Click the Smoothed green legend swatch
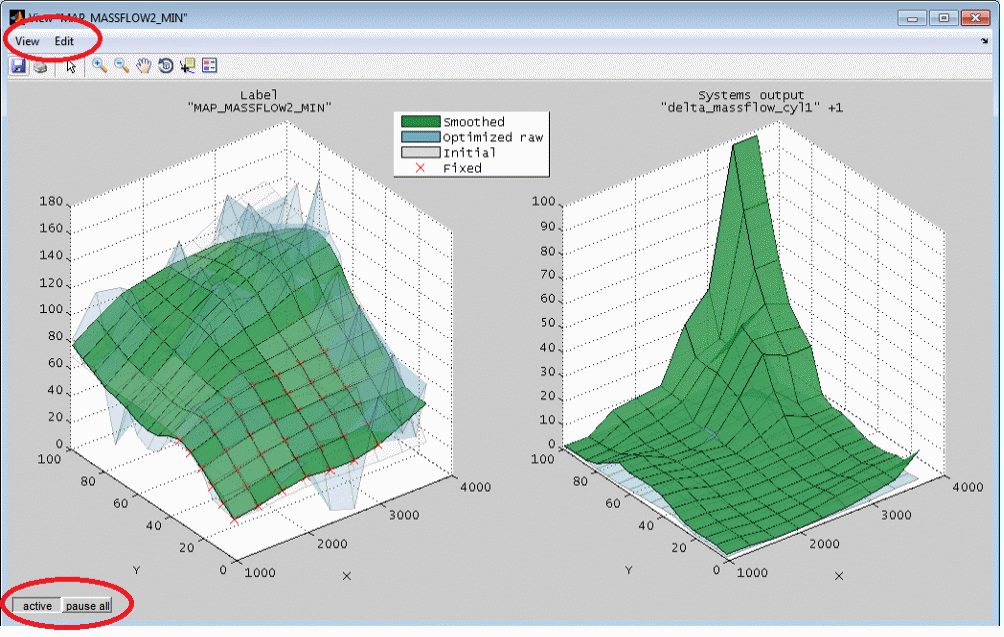 point(420,121)
